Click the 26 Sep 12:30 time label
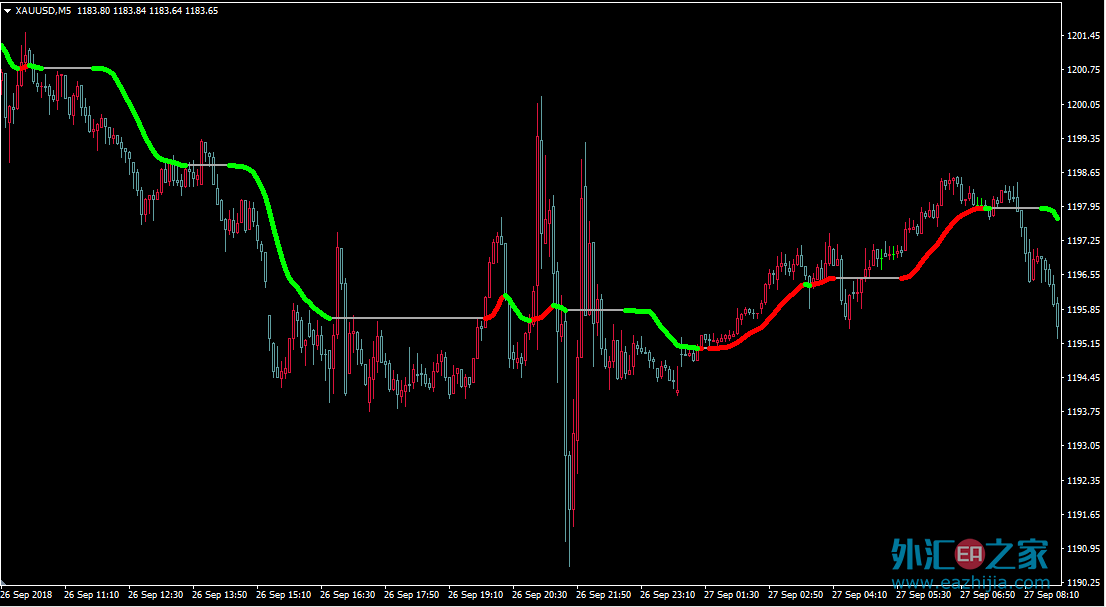This screenshot has height=607, width=1106. pos(156,595)
